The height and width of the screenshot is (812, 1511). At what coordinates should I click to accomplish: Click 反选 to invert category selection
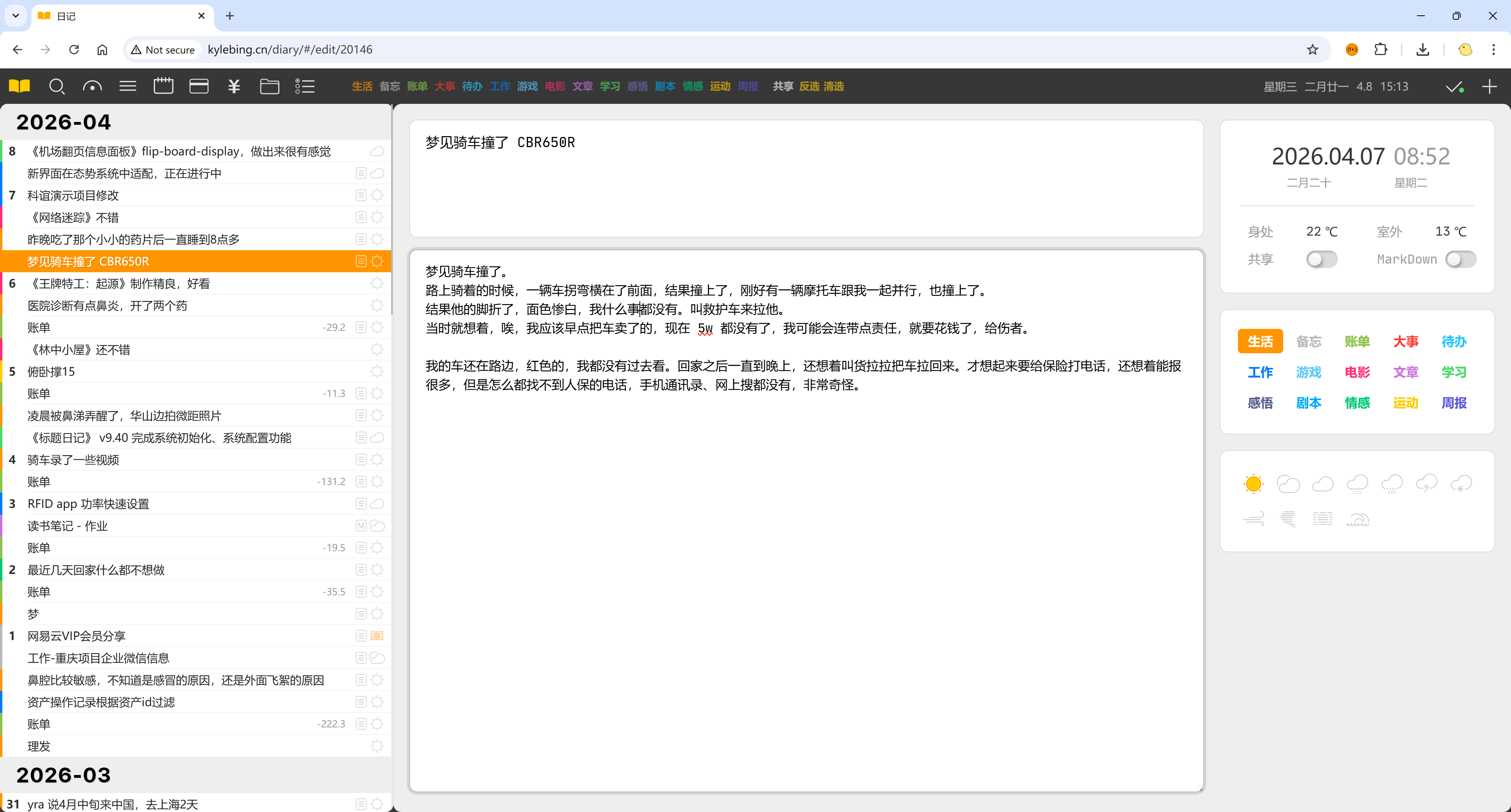point(809,86)
